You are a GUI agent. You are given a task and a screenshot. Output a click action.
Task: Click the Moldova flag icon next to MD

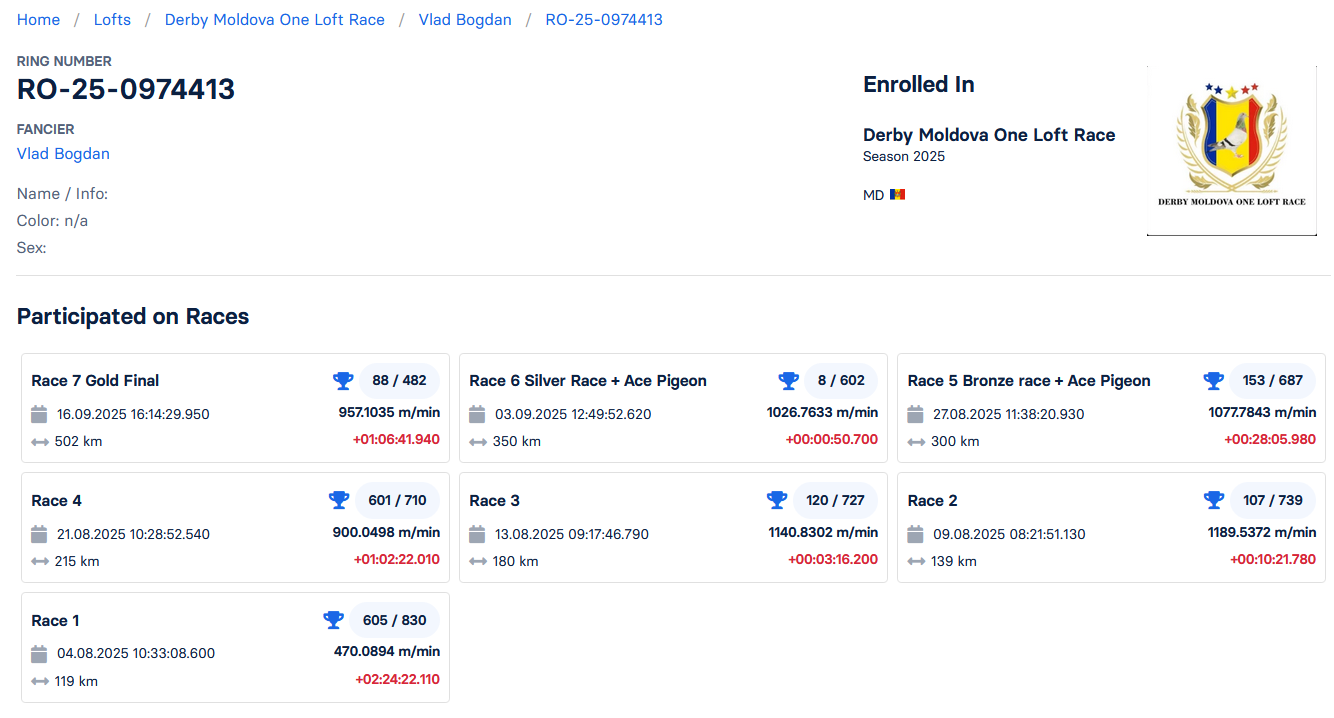click(897, 195)
